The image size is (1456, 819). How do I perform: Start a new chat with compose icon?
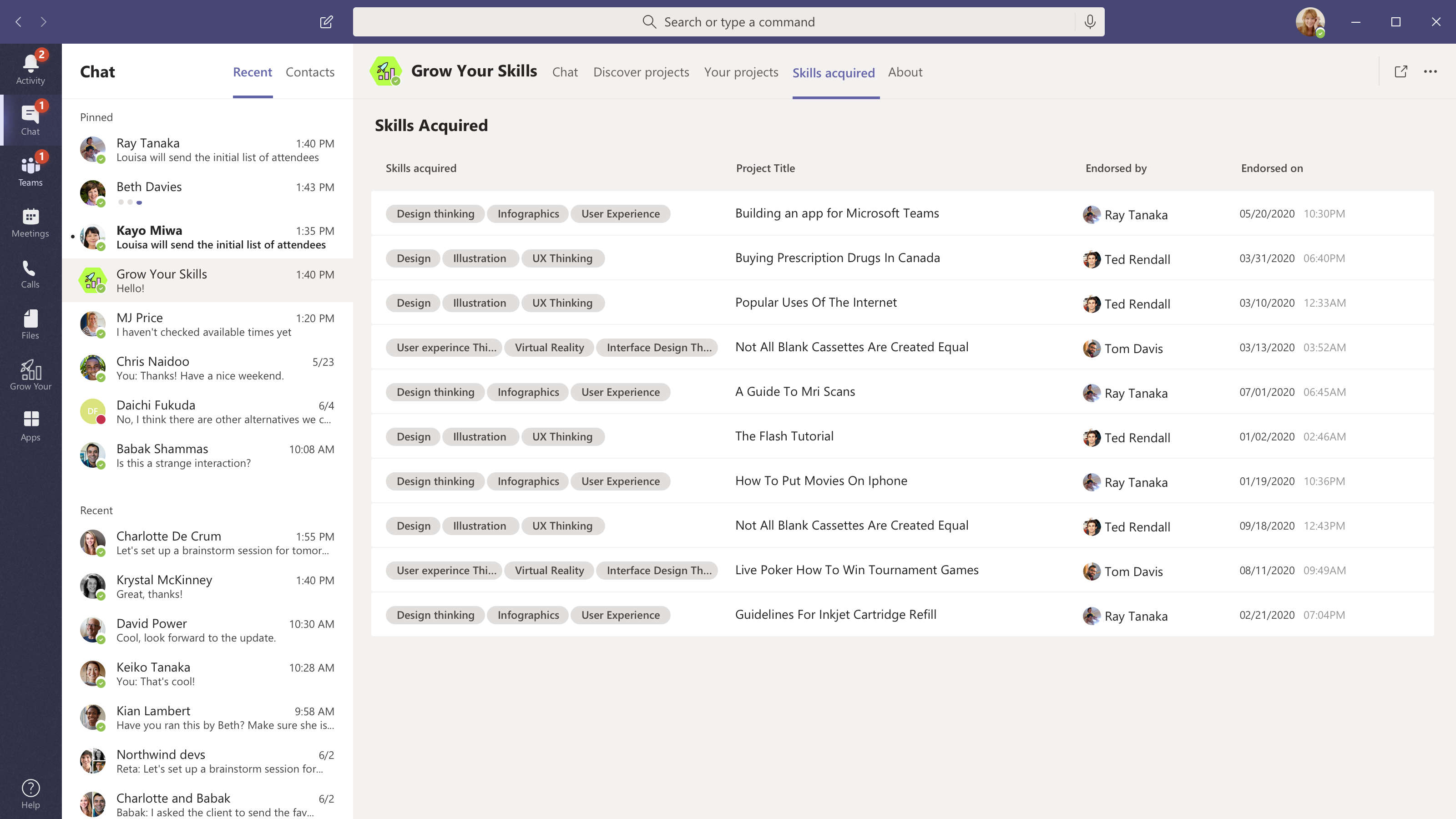point(326,22)
